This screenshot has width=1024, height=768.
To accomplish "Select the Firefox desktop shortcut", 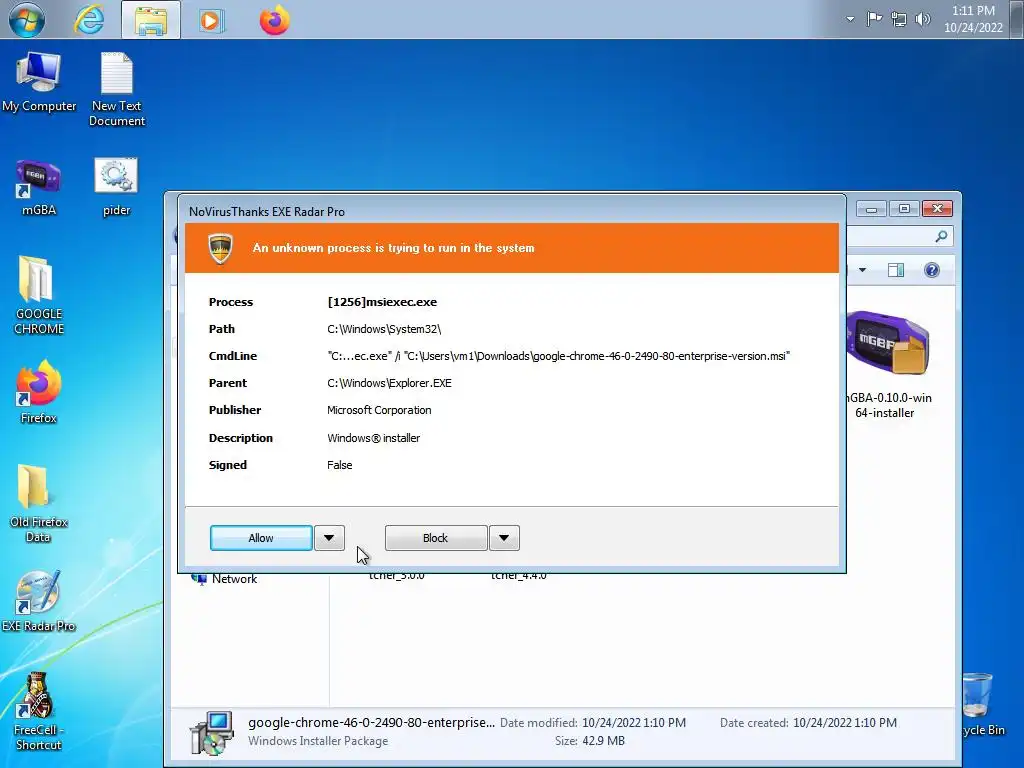I will point(39,392).
